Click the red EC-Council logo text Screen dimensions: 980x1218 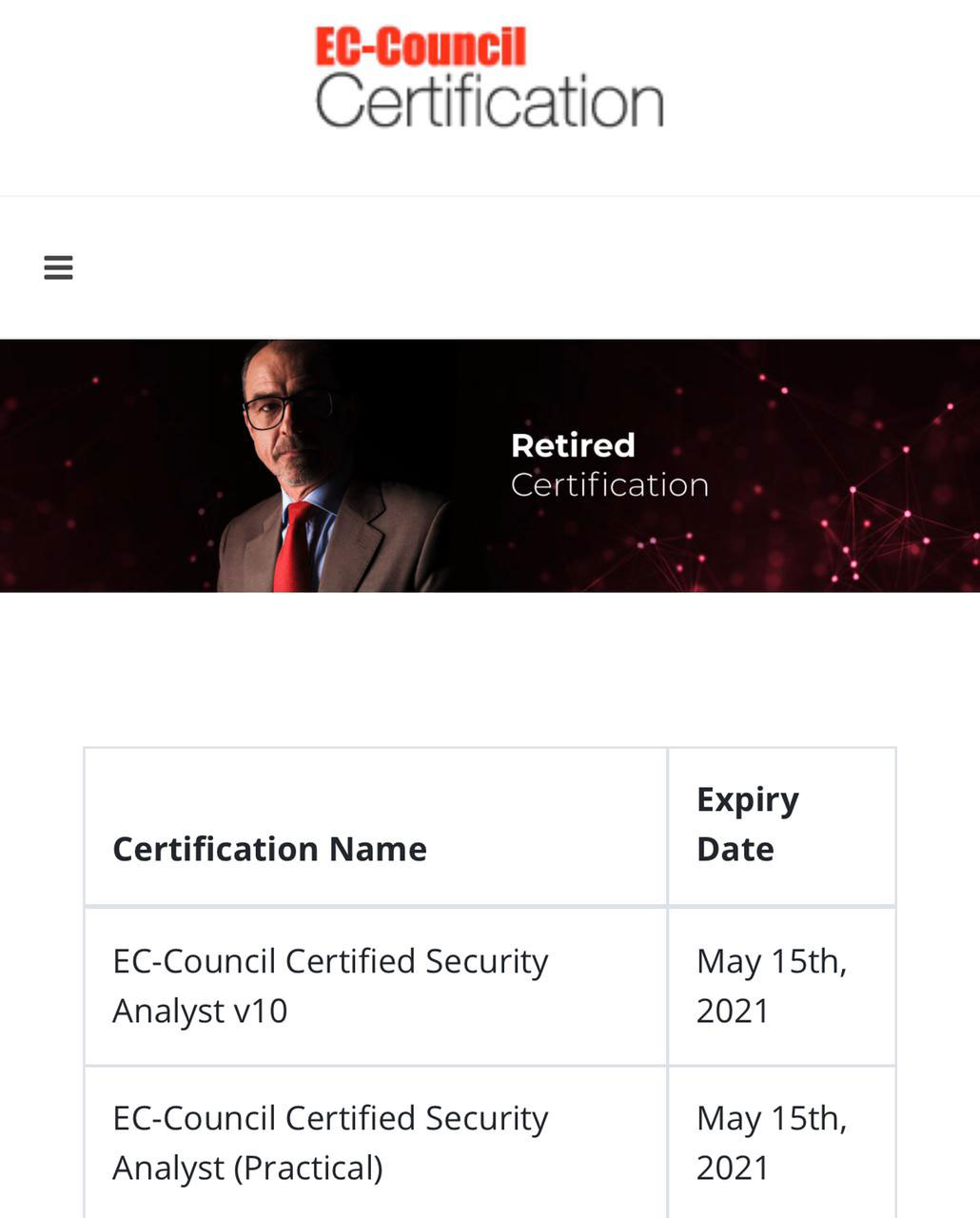click(421, 47)
